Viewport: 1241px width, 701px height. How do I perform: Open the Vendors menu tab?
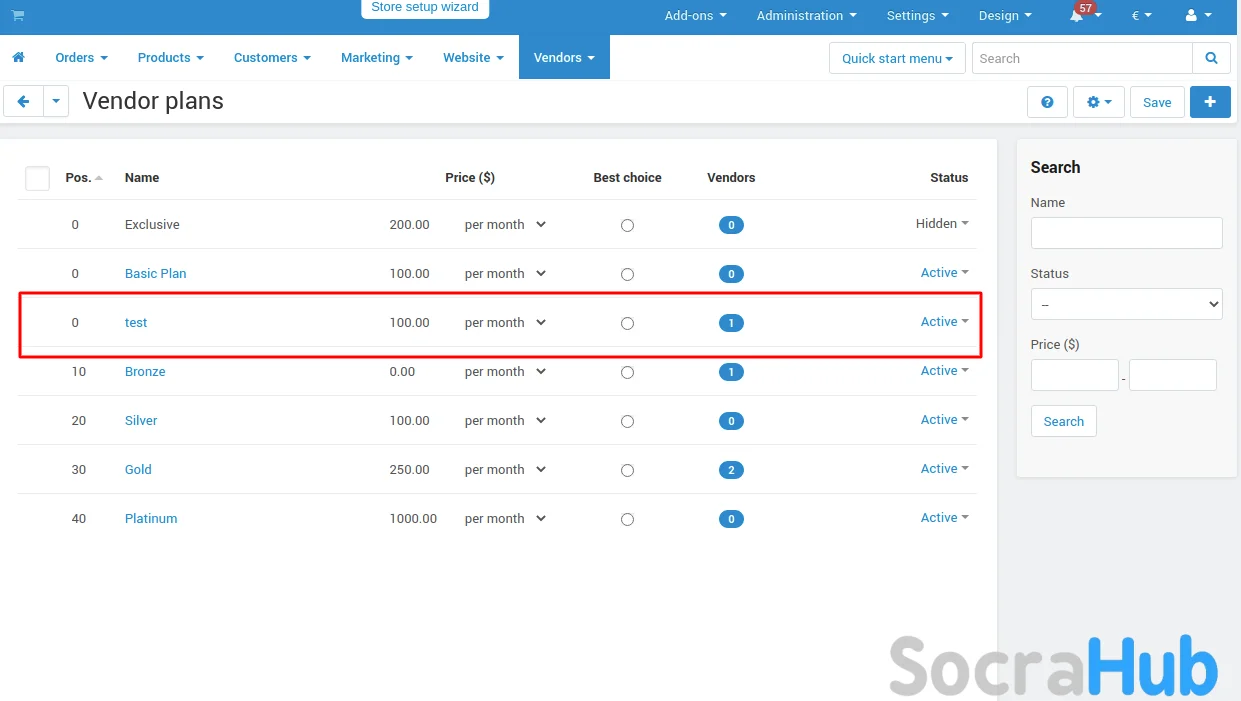564,58
